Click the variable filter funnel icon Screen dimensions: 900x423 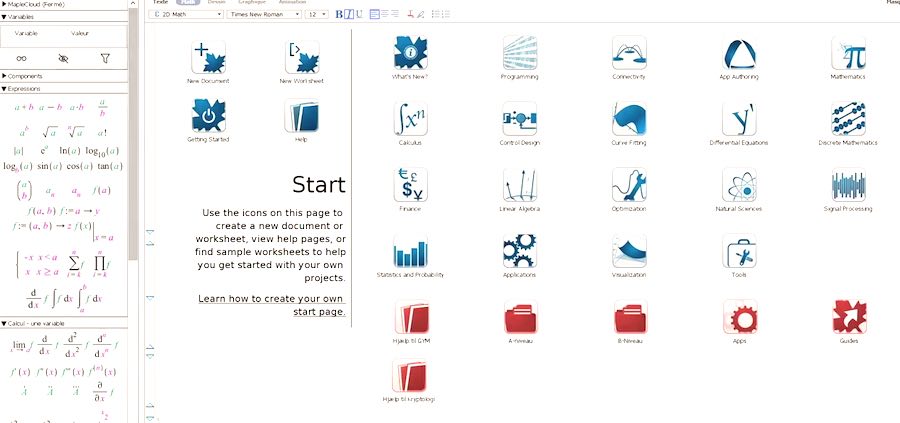(104, 58)
